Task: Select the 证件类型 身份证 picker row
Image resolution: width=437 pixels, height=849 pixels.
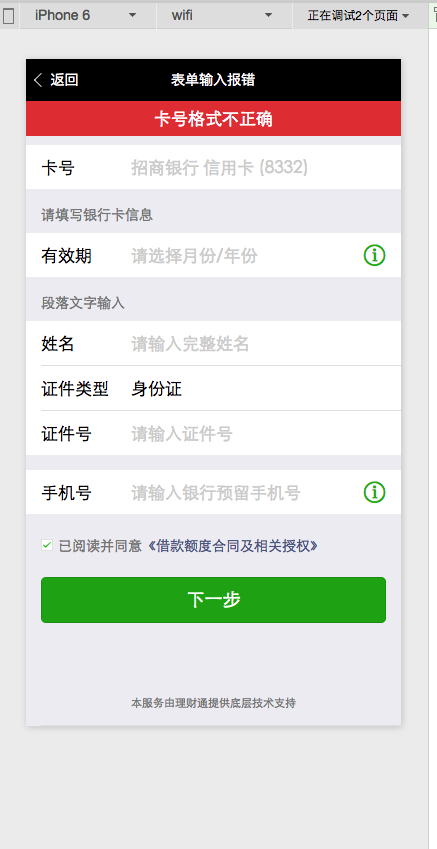Action: click(213, 389)
